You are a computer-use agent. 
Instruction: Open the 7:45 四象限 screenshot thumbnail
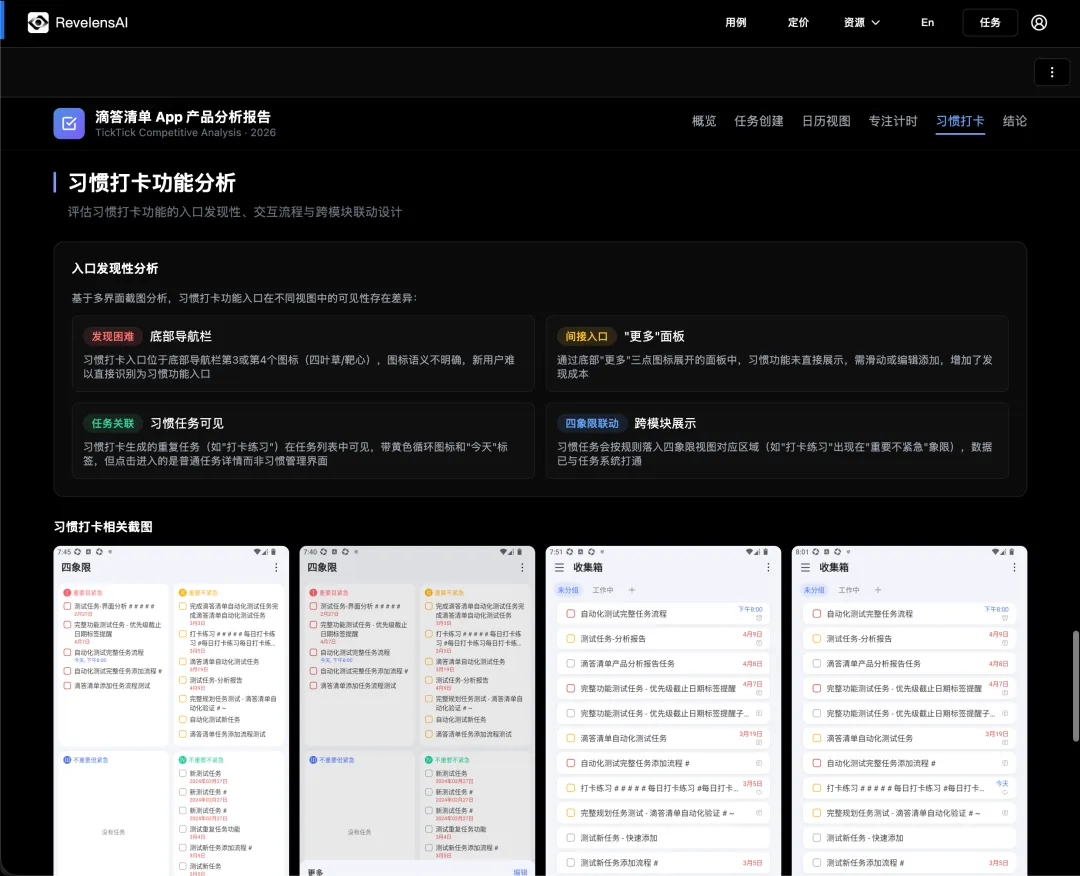pos(171,711)
